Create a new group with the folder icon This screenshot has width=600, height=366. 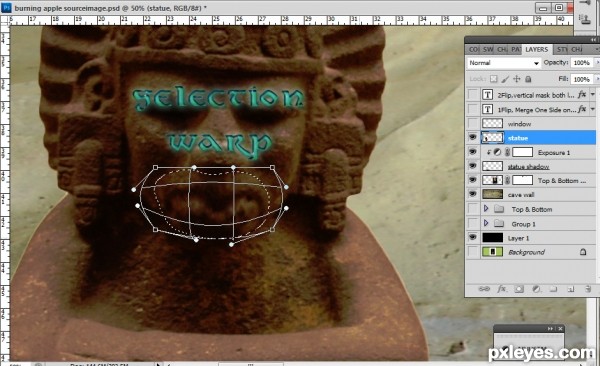(x=553, y=289)
